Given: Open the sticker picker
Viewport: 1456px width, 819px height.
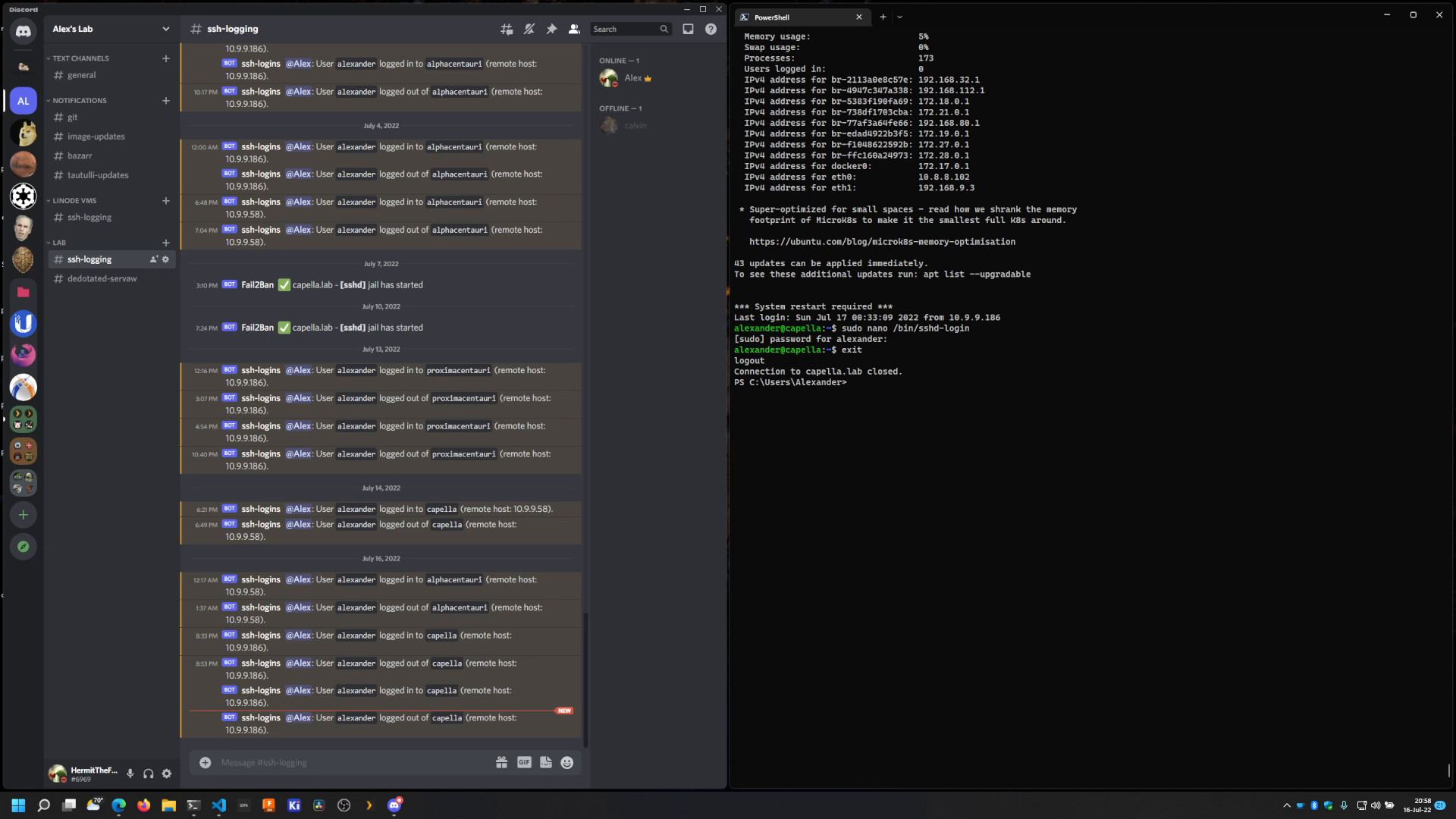Looking at the screenshot, I should click(545, 762).
